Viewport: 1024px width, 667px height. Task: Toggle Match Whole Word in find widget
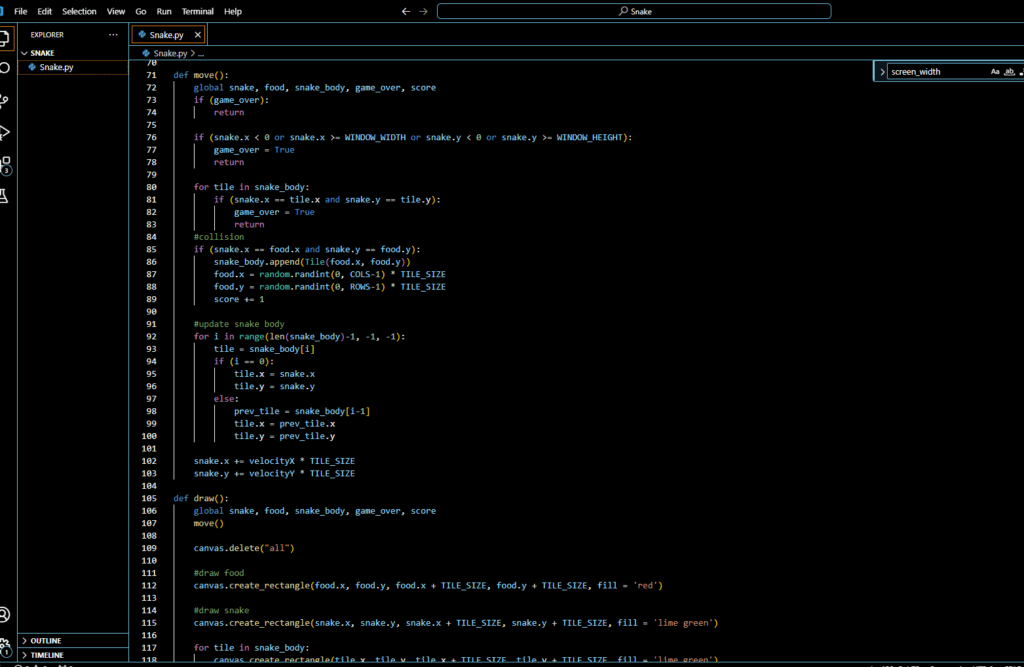1009,72
